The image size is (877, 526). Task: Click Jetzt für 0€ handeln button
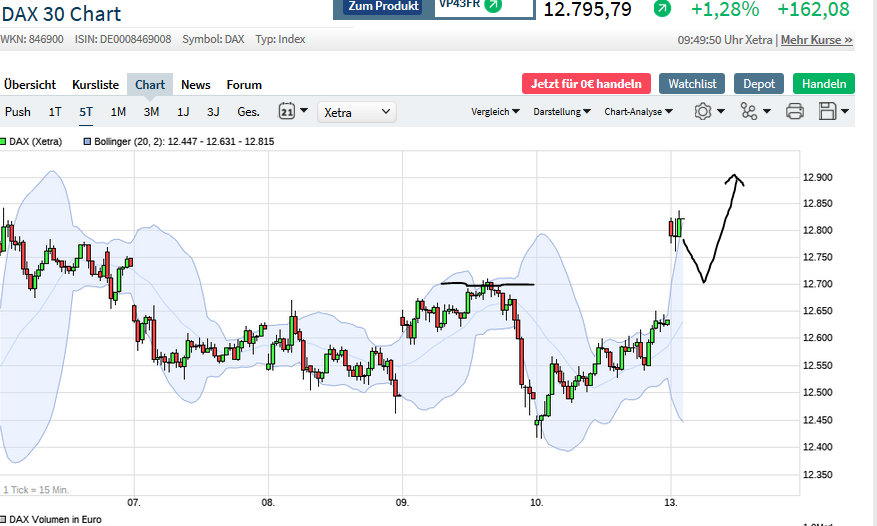[x=586, y=84]
